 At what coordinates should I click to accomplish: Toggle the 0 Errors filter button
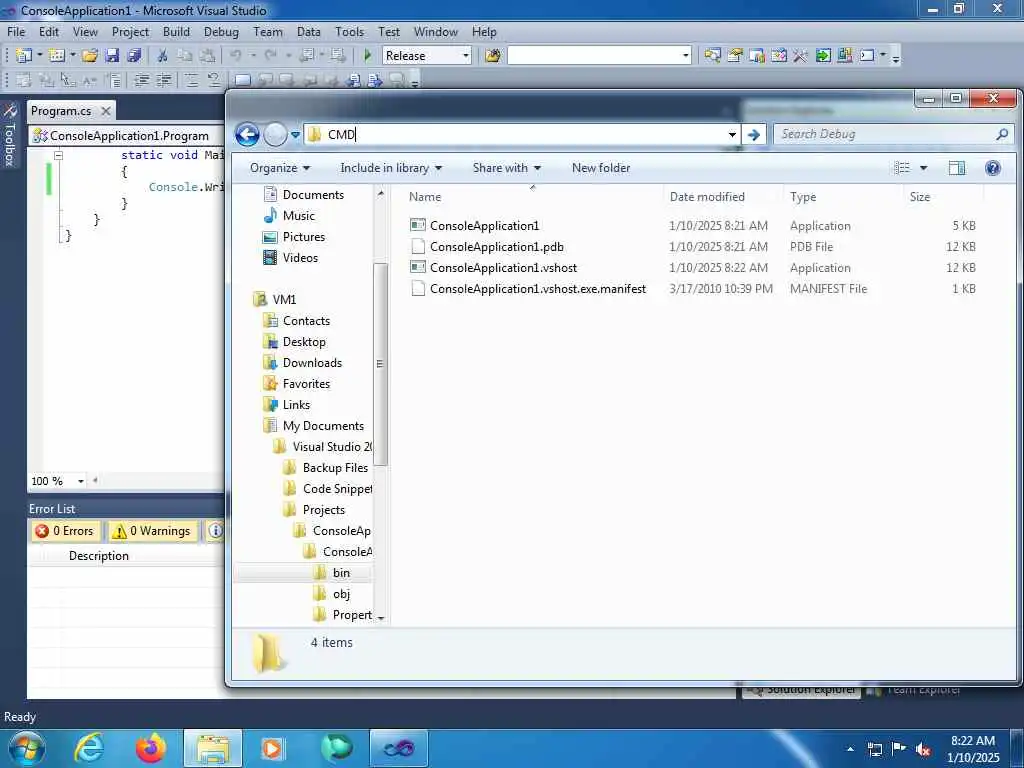pos(65,531)
